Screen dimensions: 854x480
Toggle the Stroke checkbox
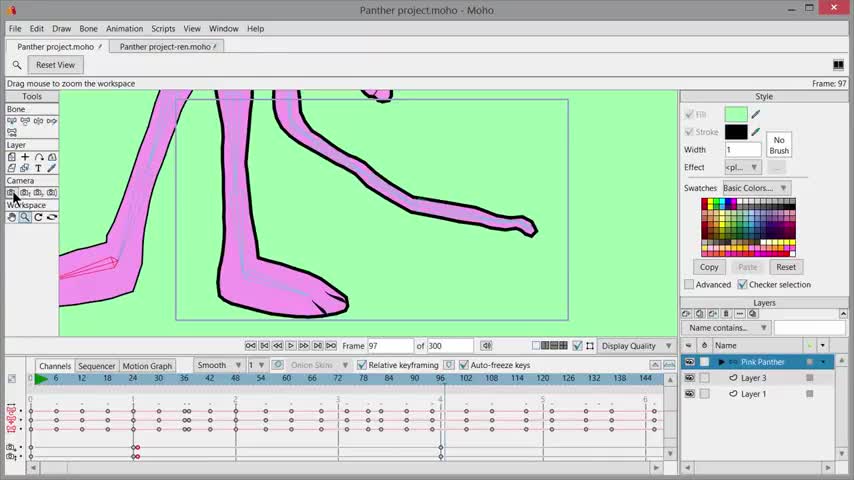(x=689, y=132)
